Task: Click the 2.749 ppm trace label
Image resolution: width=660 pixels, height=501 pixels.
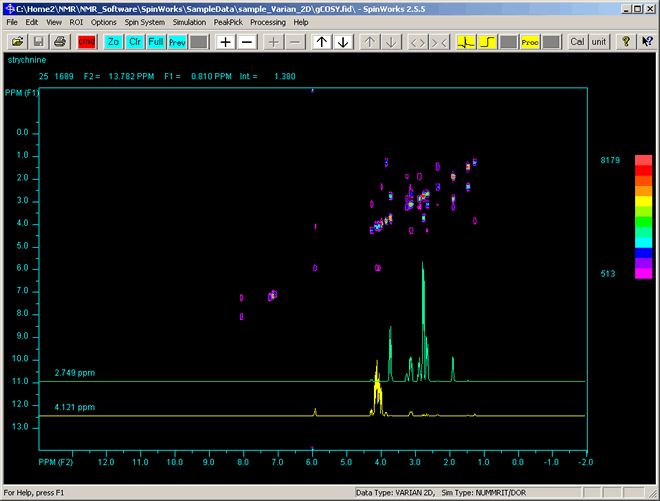Action: (75, 373)
